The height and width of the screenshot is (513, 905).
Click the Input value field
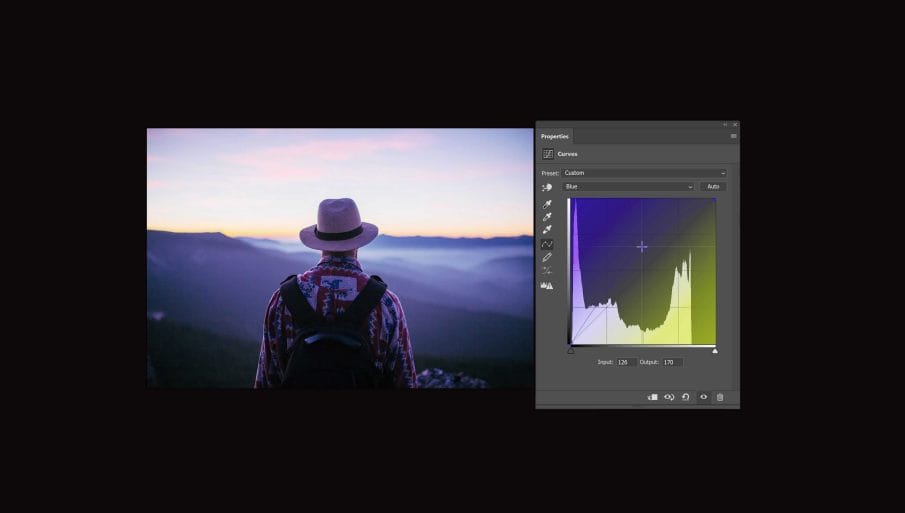point(627,362)
